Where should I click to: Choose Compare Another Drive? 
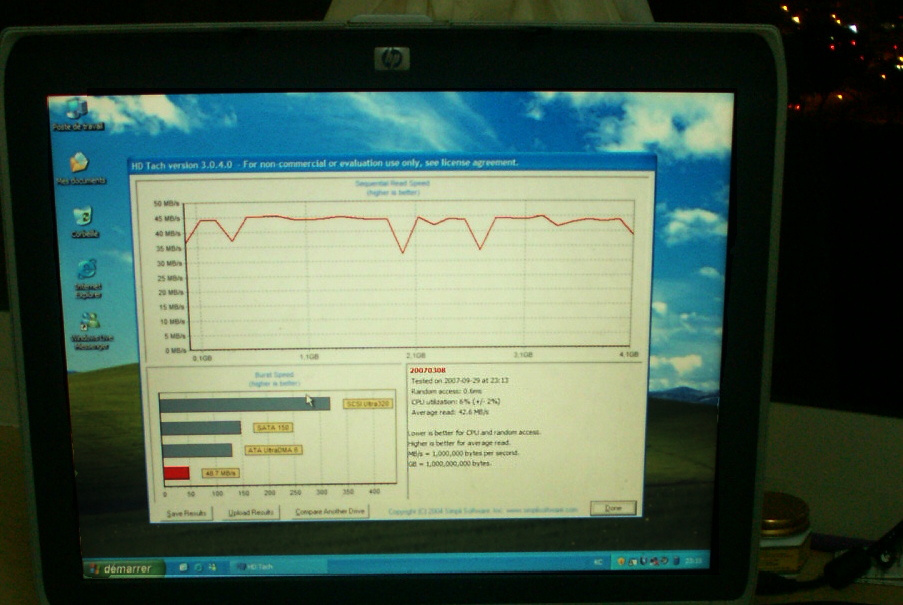tap(330, 511)
